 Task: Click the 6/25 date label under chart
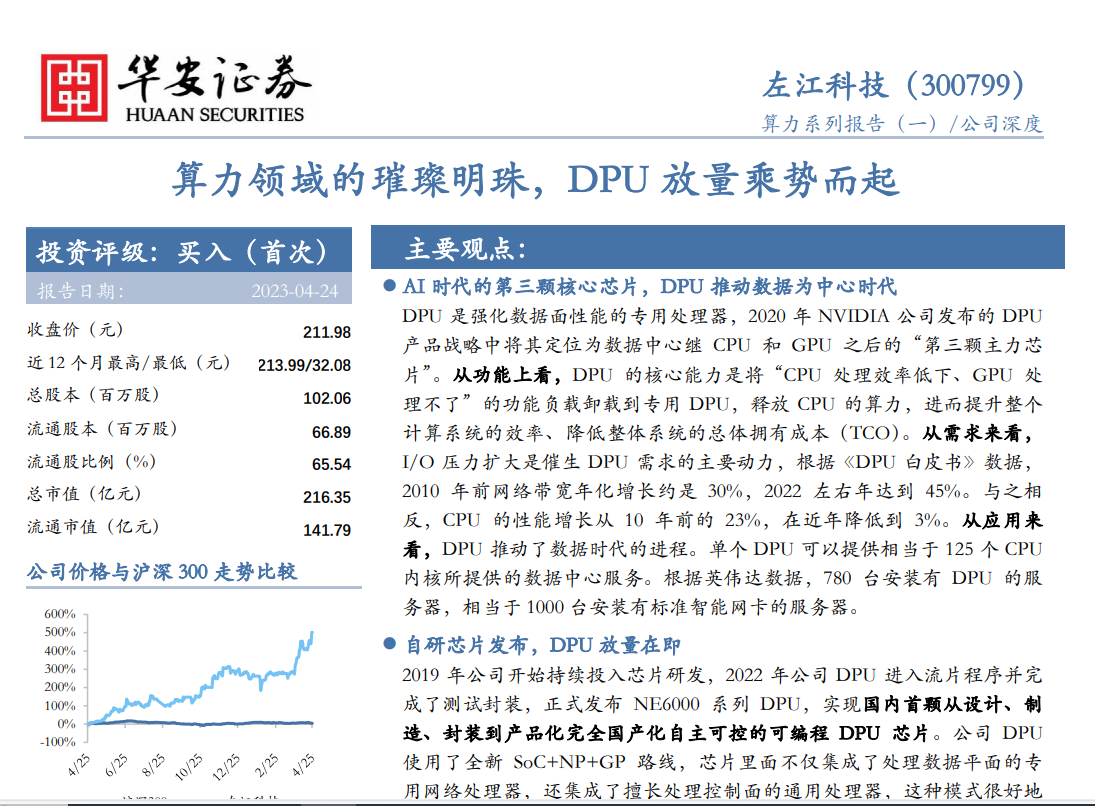(x=116, y=765)
